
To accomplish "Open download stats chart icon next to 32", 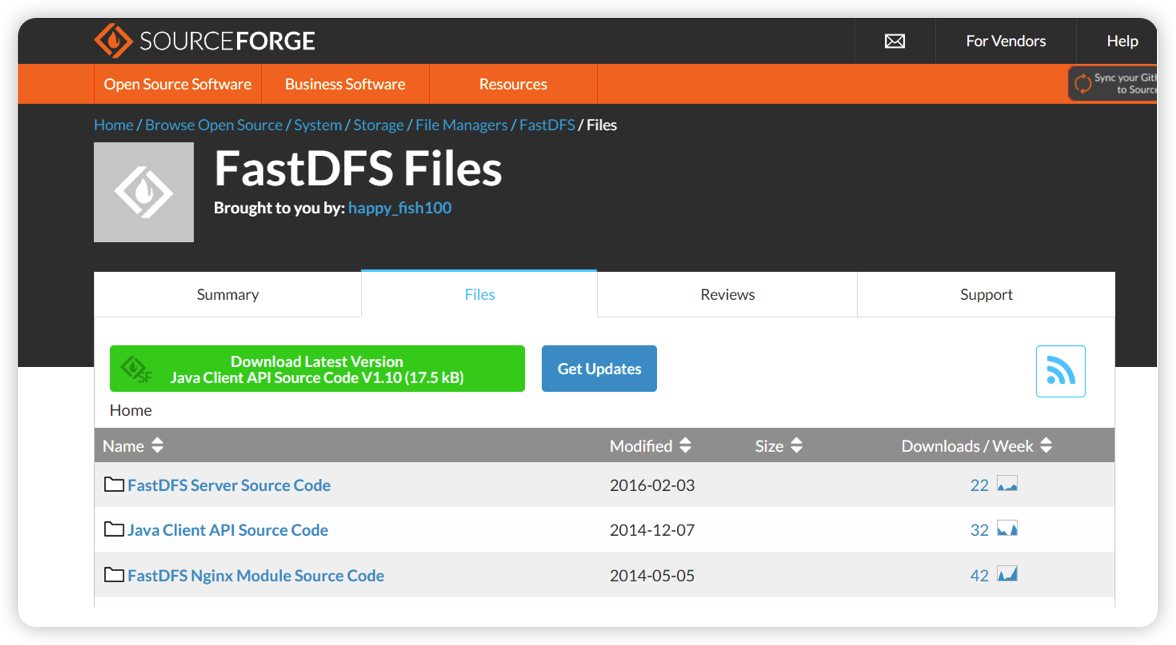I will [1007, 530].
